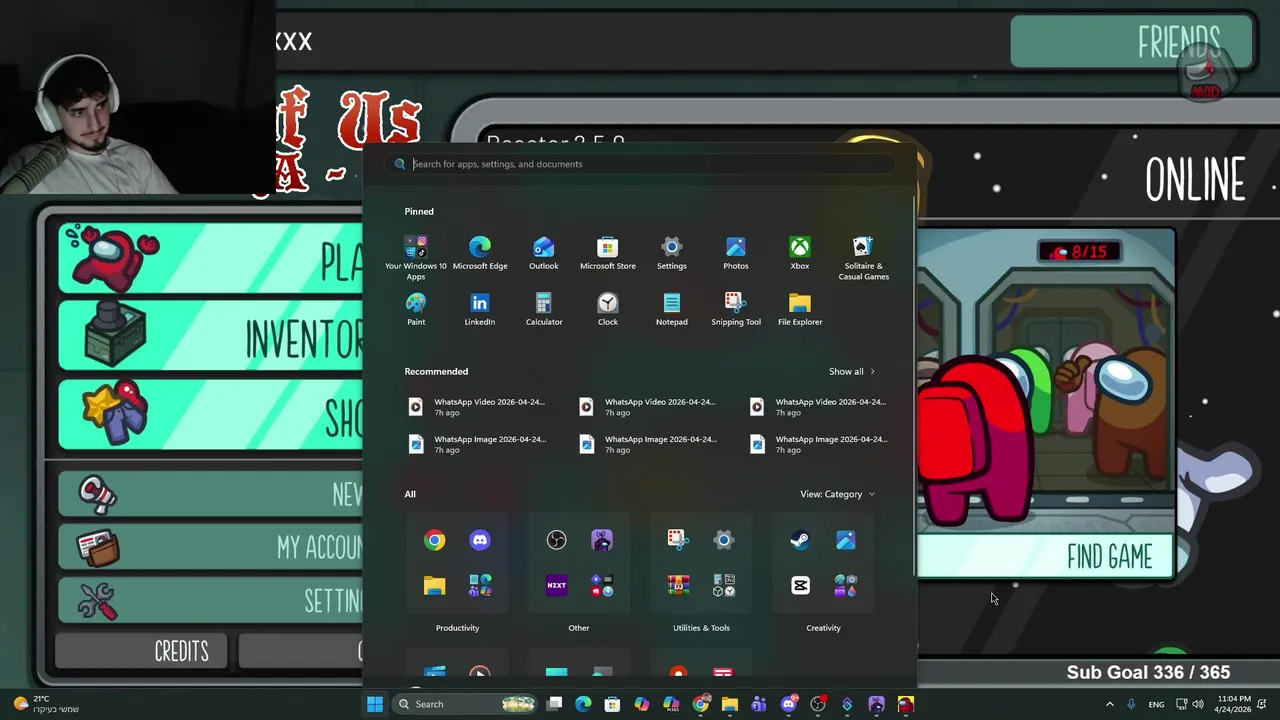Launch Microsoft Edge from Pinned apps

(x=480, y=253)
